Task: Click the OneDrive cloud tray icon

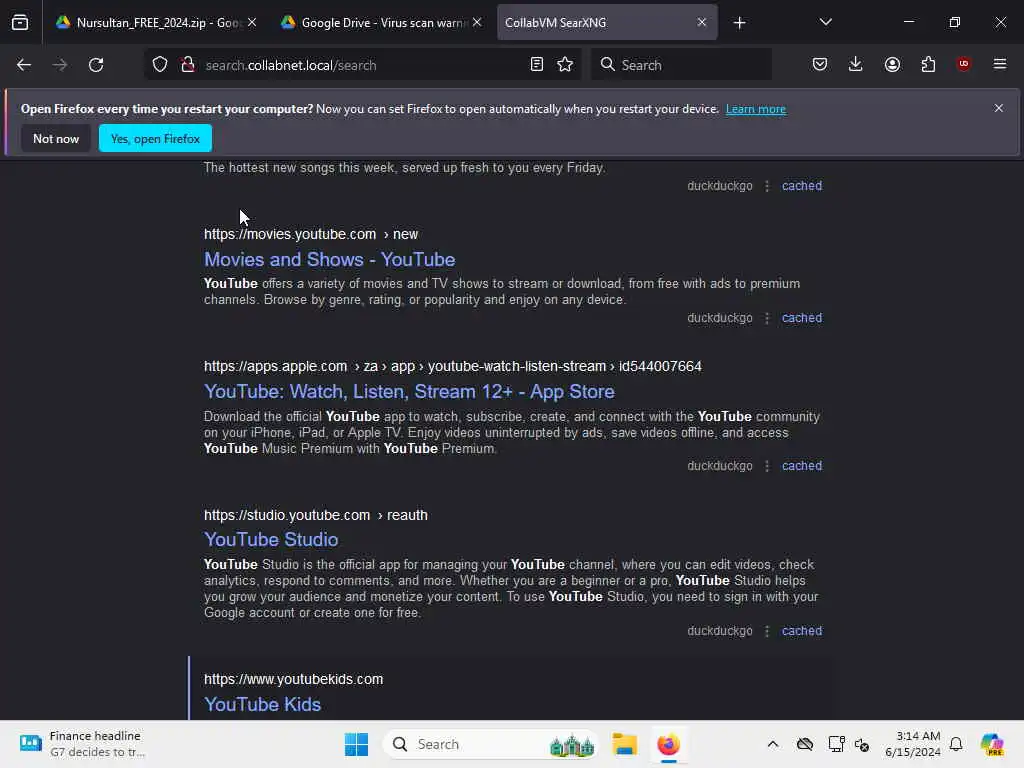Action: click(x=805, y=744)
